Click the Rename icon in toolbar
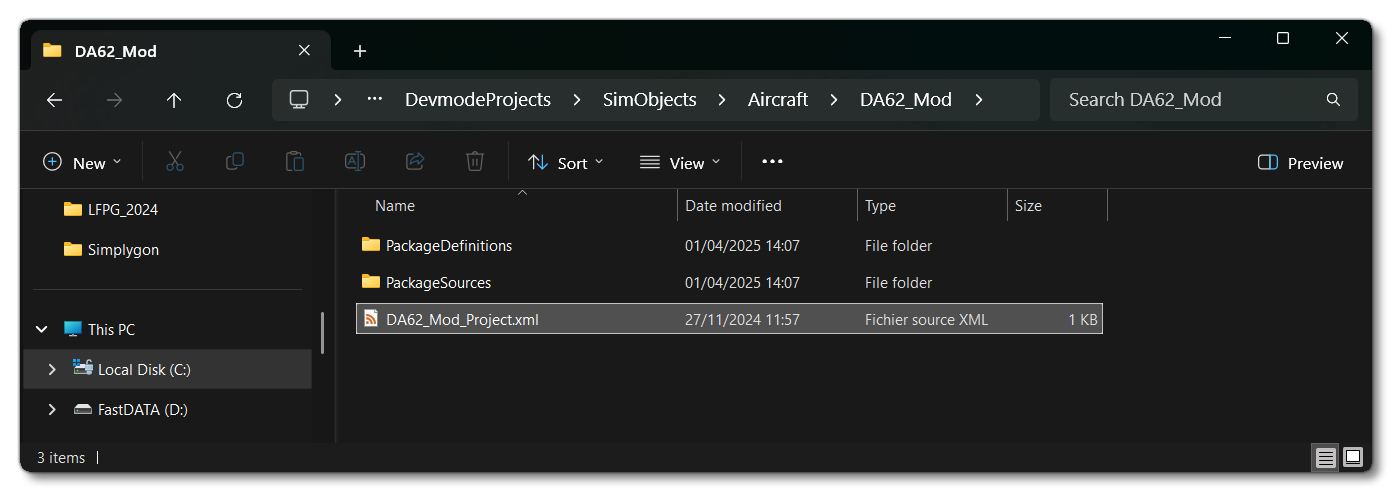This screenshot has height=492, width=1392. (355, 162)
